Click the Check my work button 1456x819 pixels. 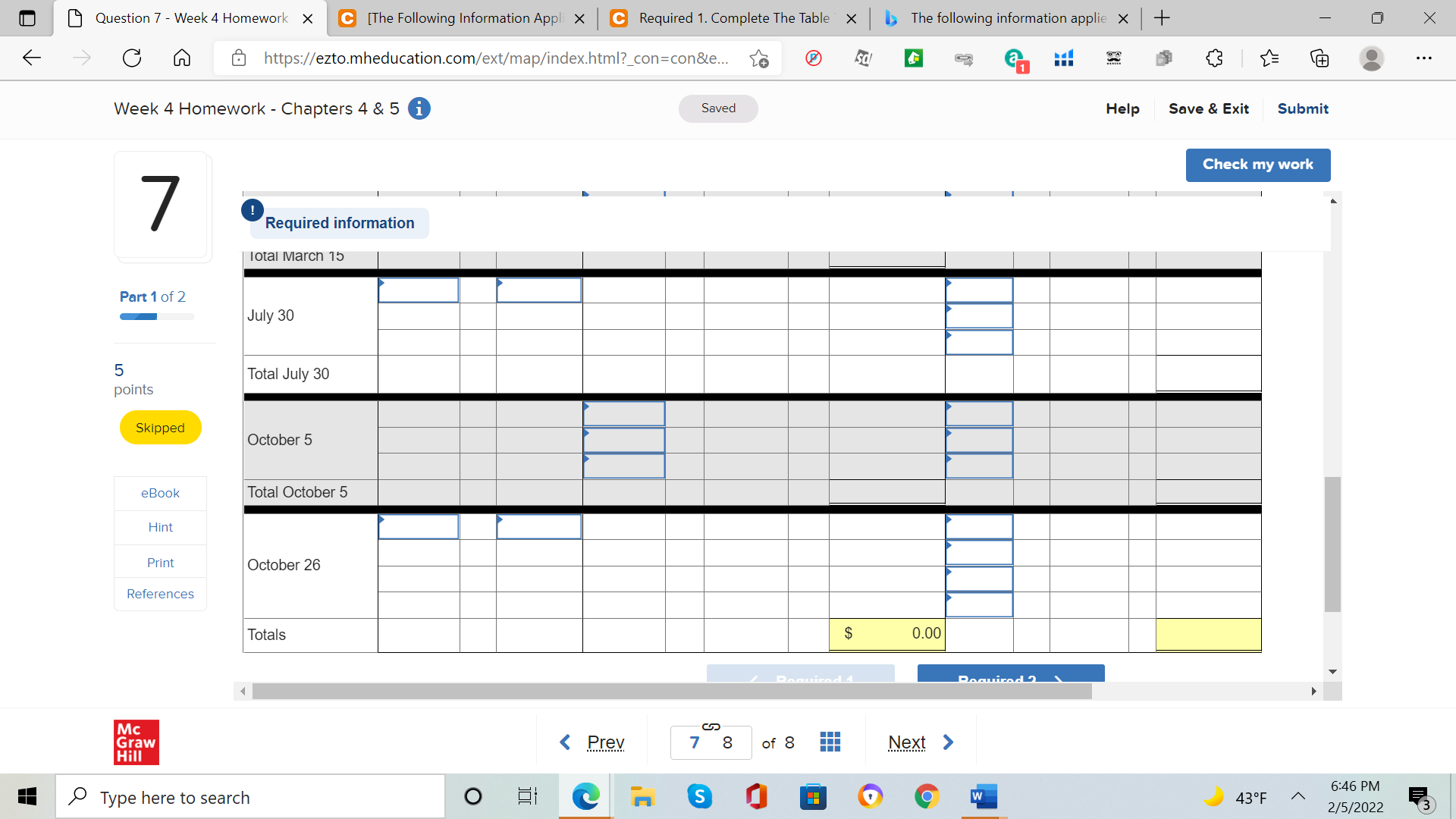click(1257, 165)
